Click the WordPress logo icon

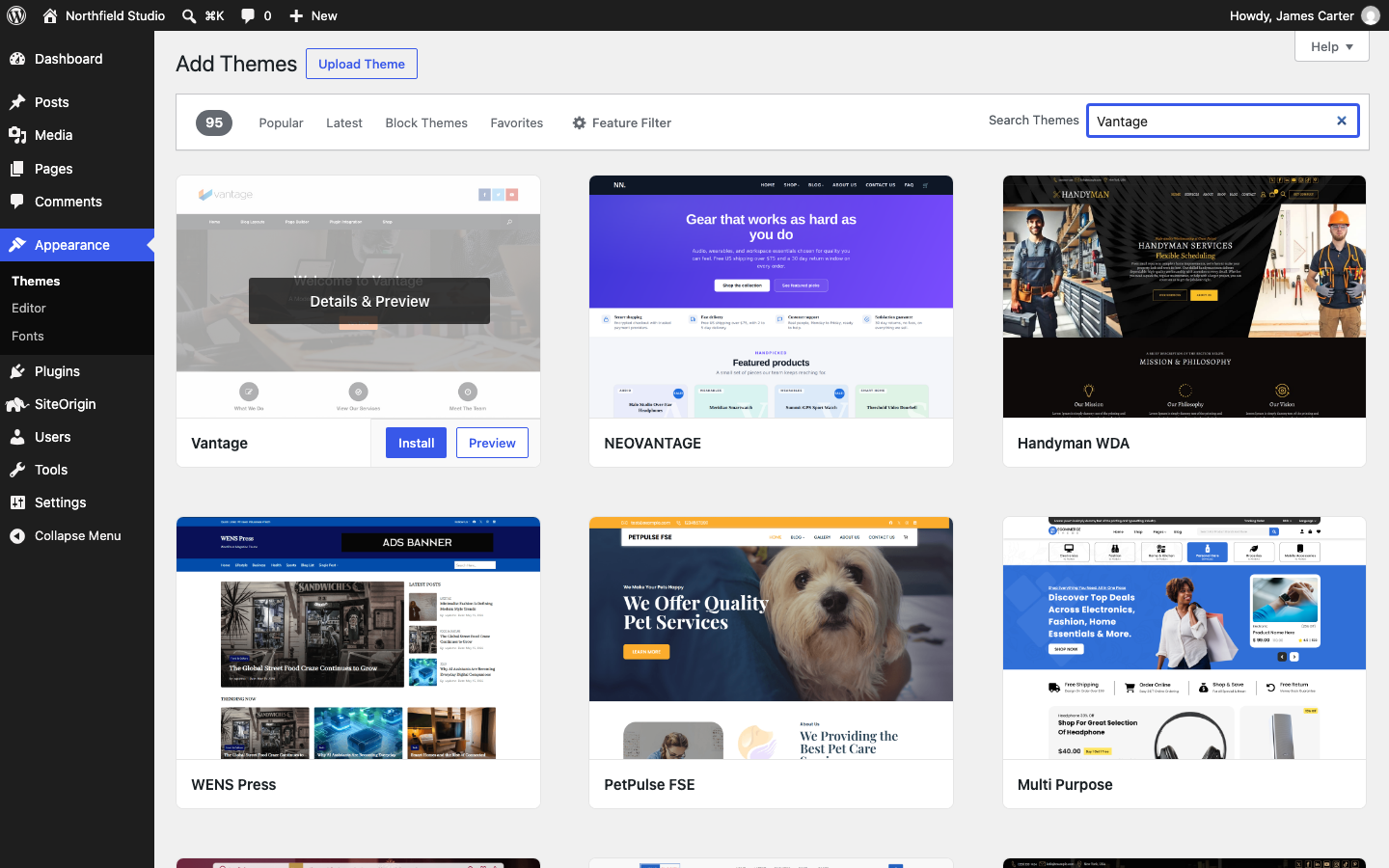(16, 15)
